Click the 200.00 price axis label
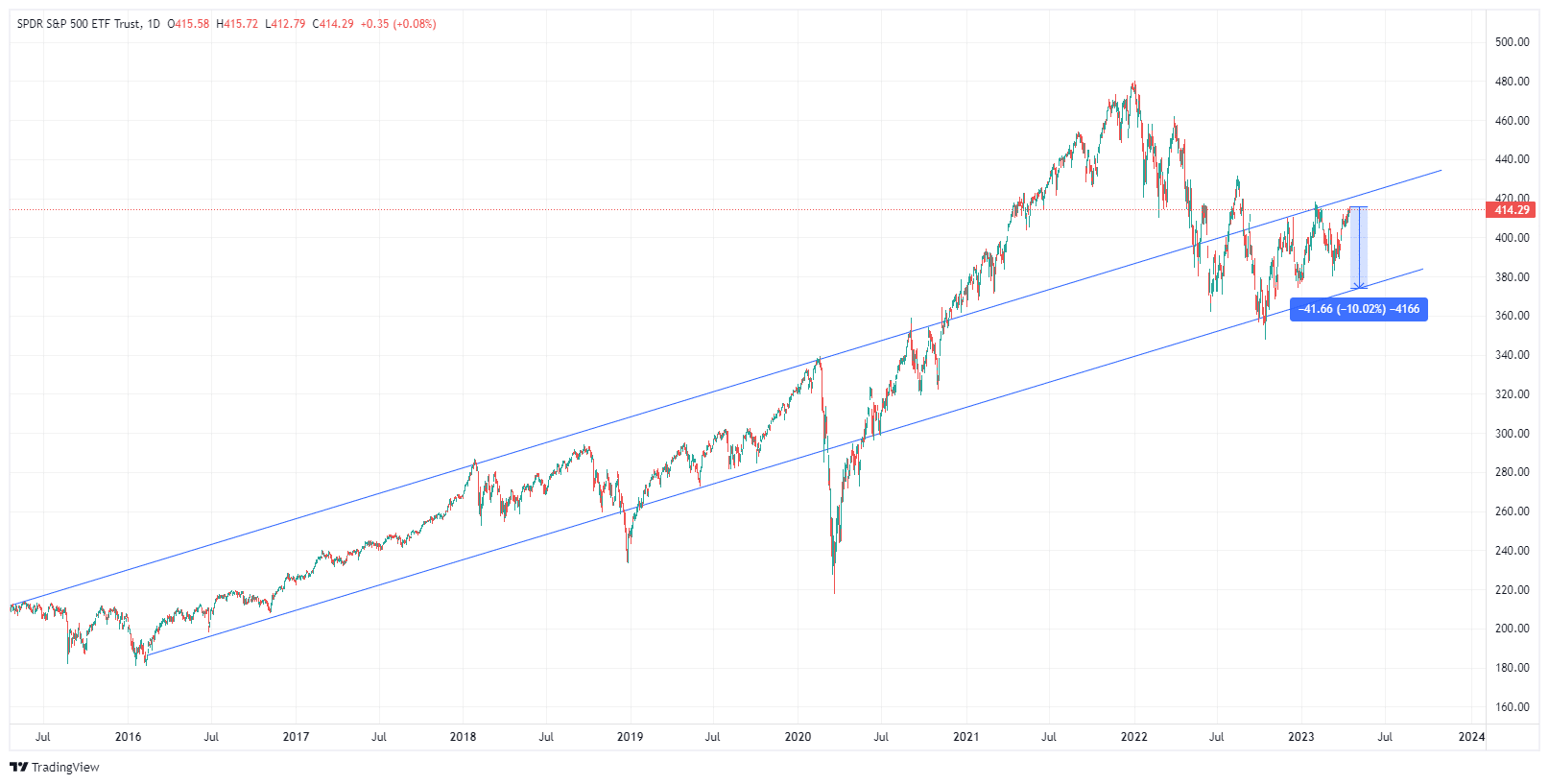Image resolution: width=1549 pixels, height=784 pixels. point(1512,629)
